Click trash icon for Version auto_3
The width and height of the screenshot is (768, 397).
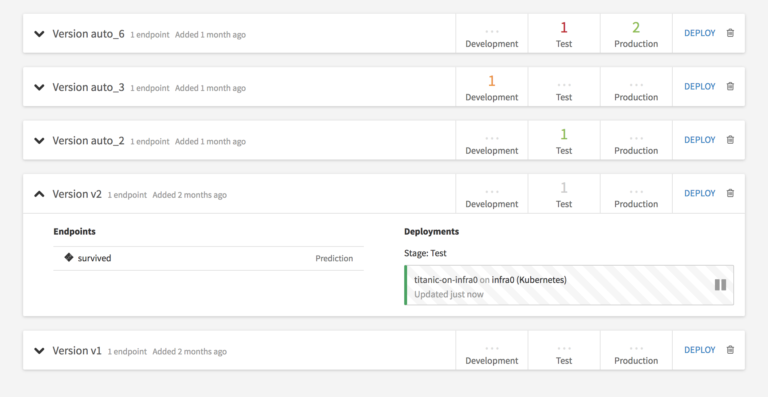coord(730,87)
